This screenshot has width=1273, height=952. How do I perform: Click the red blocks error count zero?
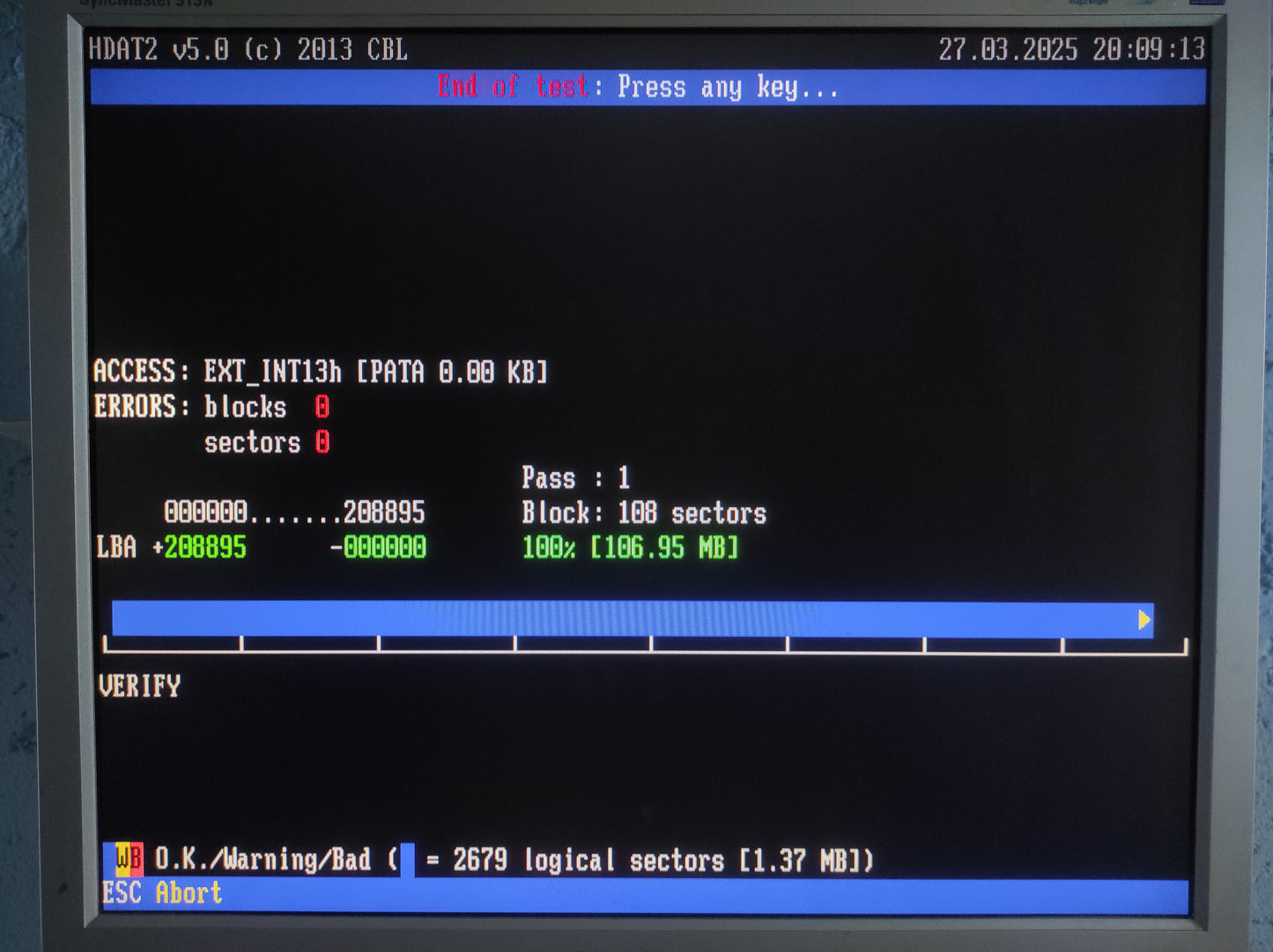(x=322, y=407)
